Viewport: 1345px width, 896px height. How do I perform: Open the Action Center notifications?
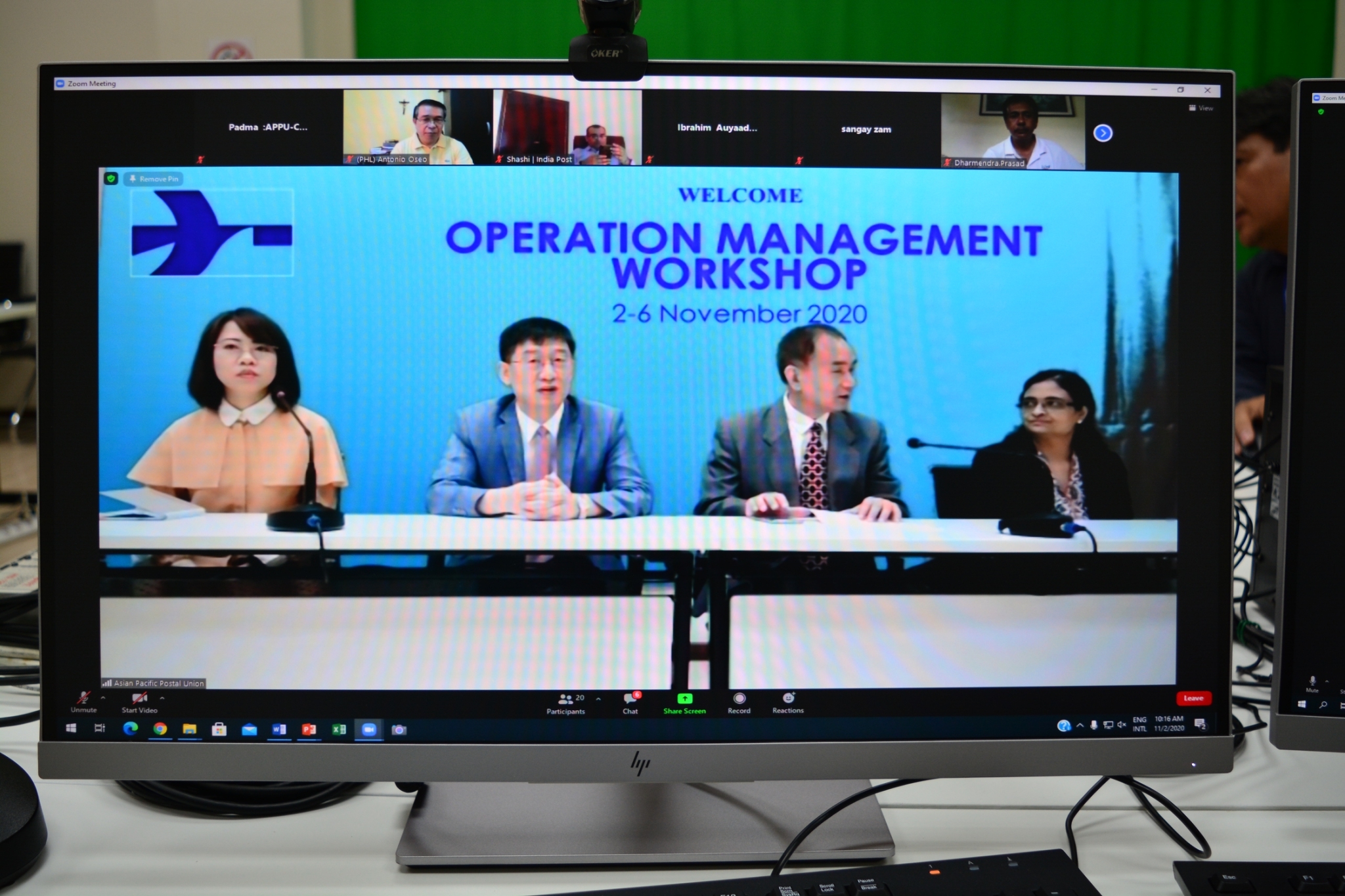(x=1200, y=723)
